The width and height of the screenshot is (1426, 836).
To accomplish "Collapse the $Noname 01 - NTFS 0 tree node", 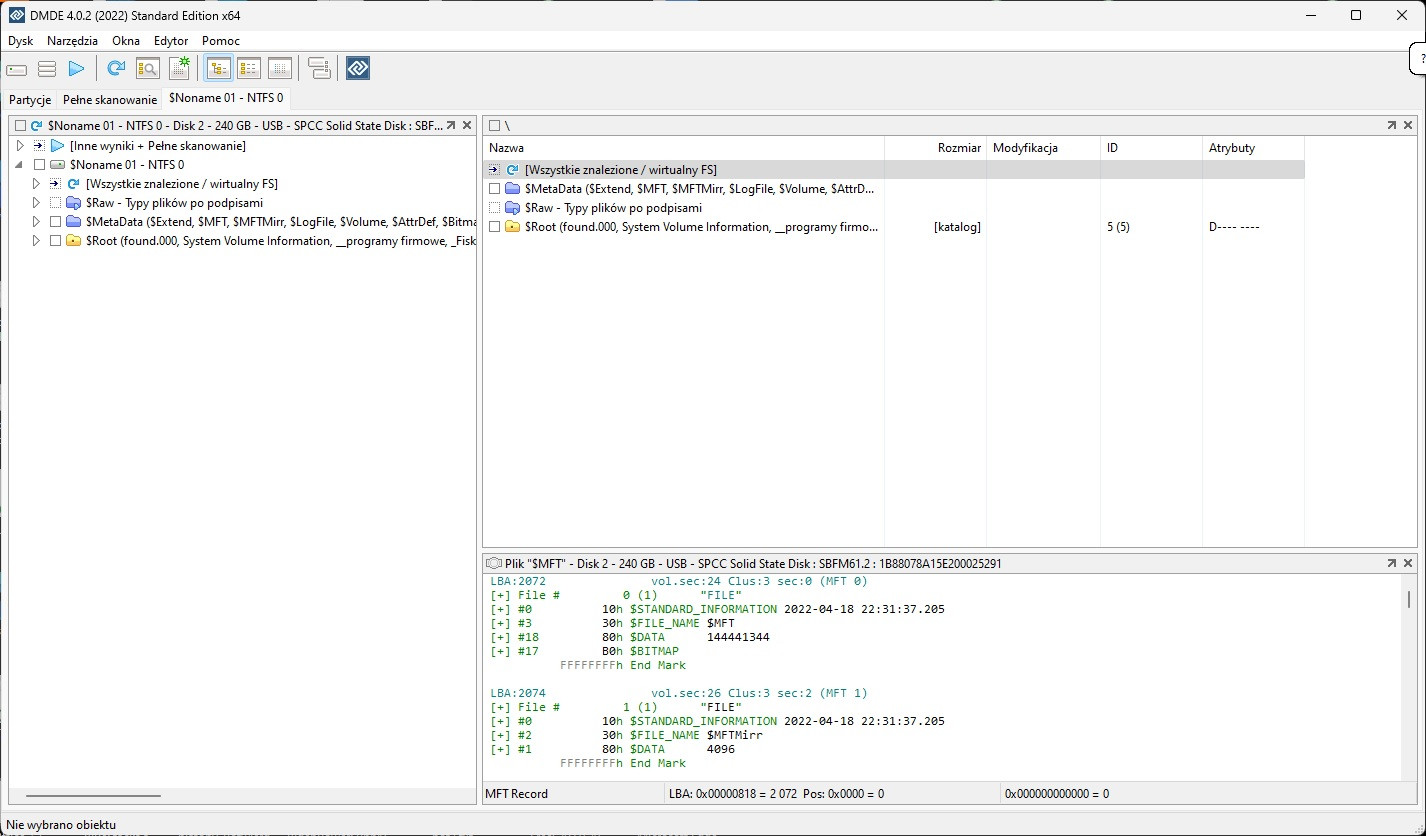I will pyautogui.click(x=20, y=165).
